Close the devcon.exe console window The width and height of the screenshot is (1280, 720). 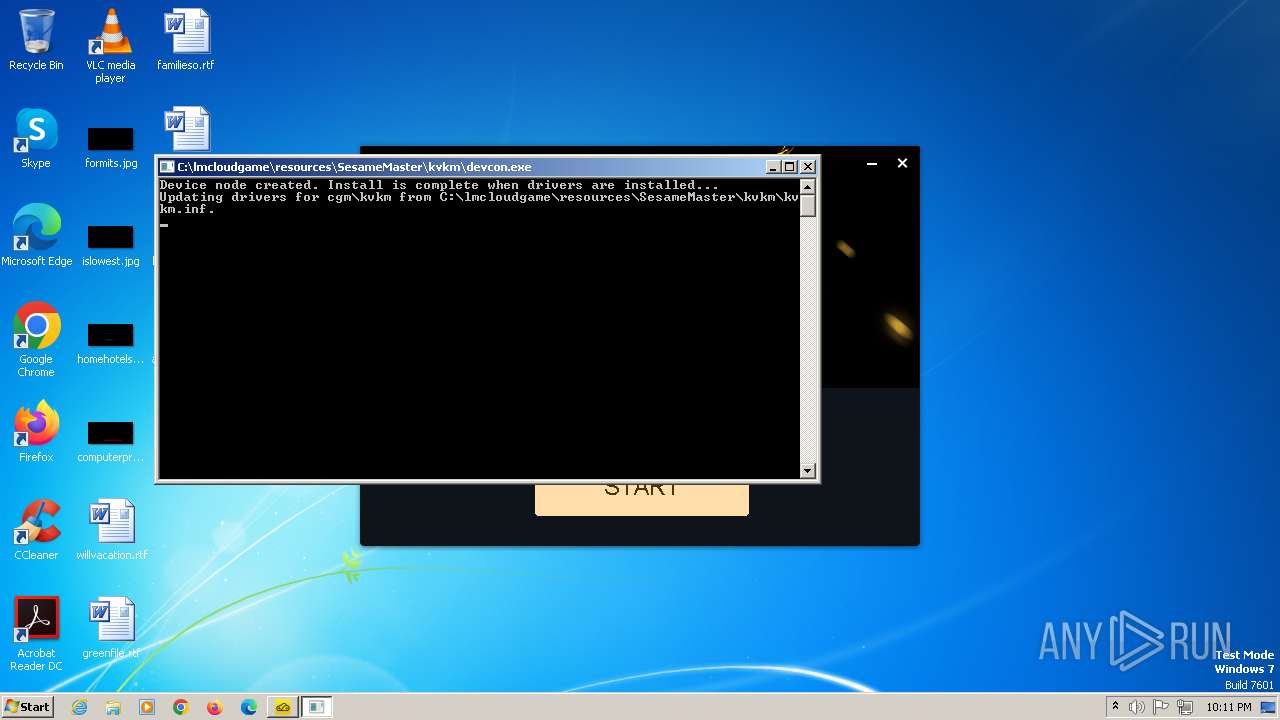click(808, 167)
